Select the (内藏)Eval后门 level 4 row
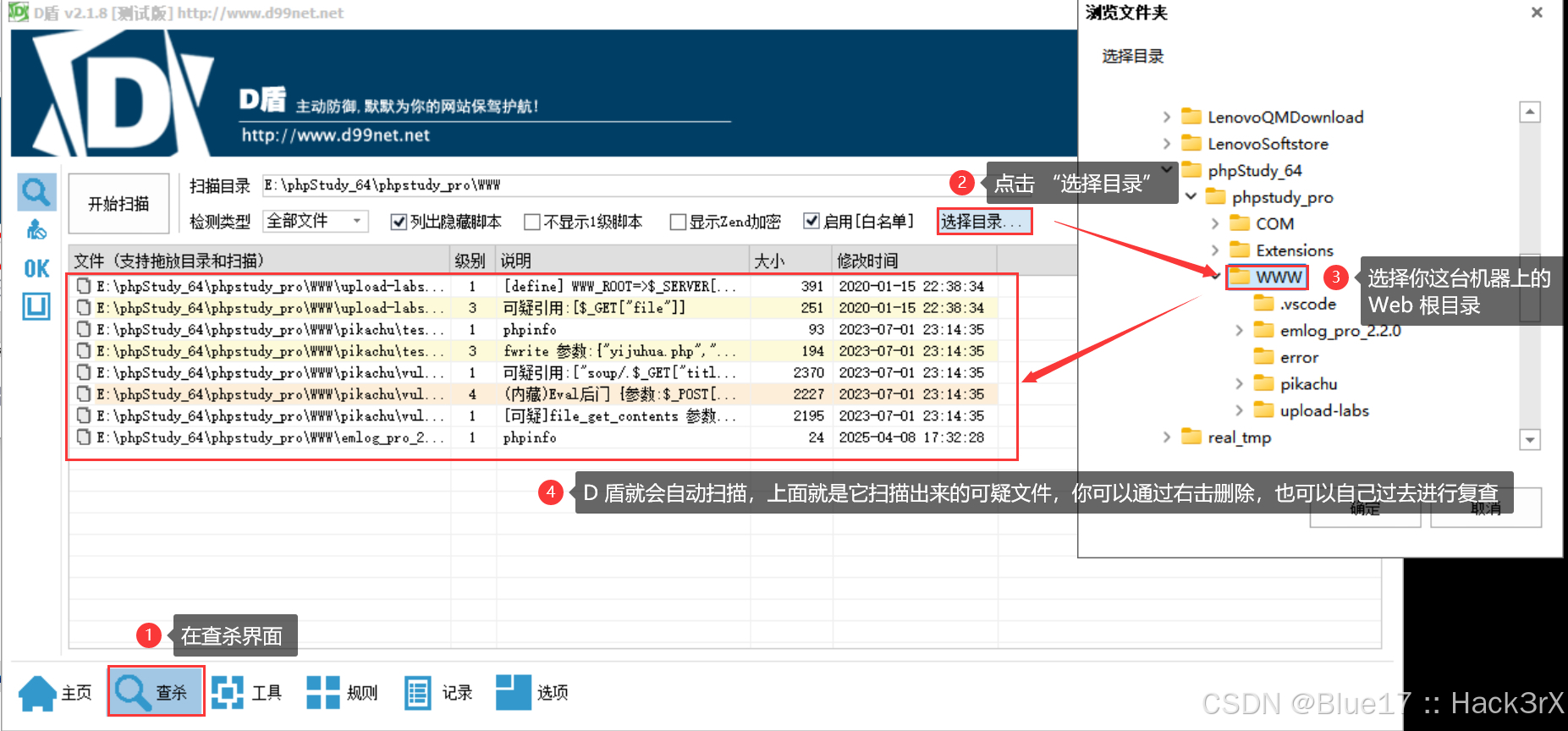This screenshot has height=731, width=1568. click(x=533, y=394)
